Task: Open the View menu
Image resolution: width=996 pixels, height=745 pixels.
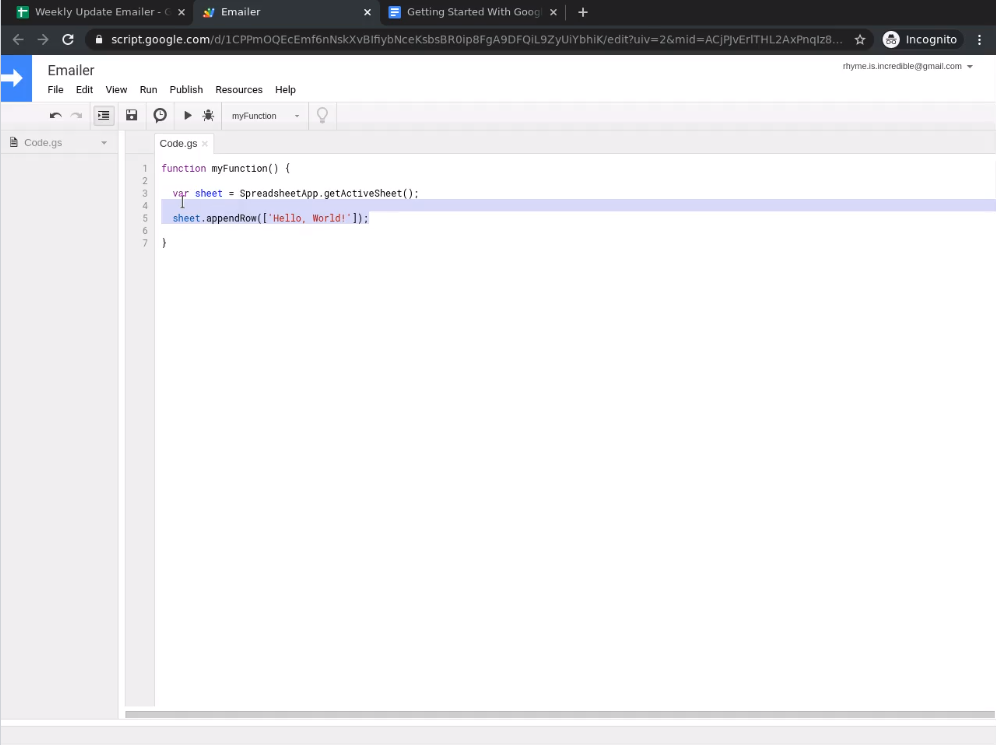Action: point(116,90)
